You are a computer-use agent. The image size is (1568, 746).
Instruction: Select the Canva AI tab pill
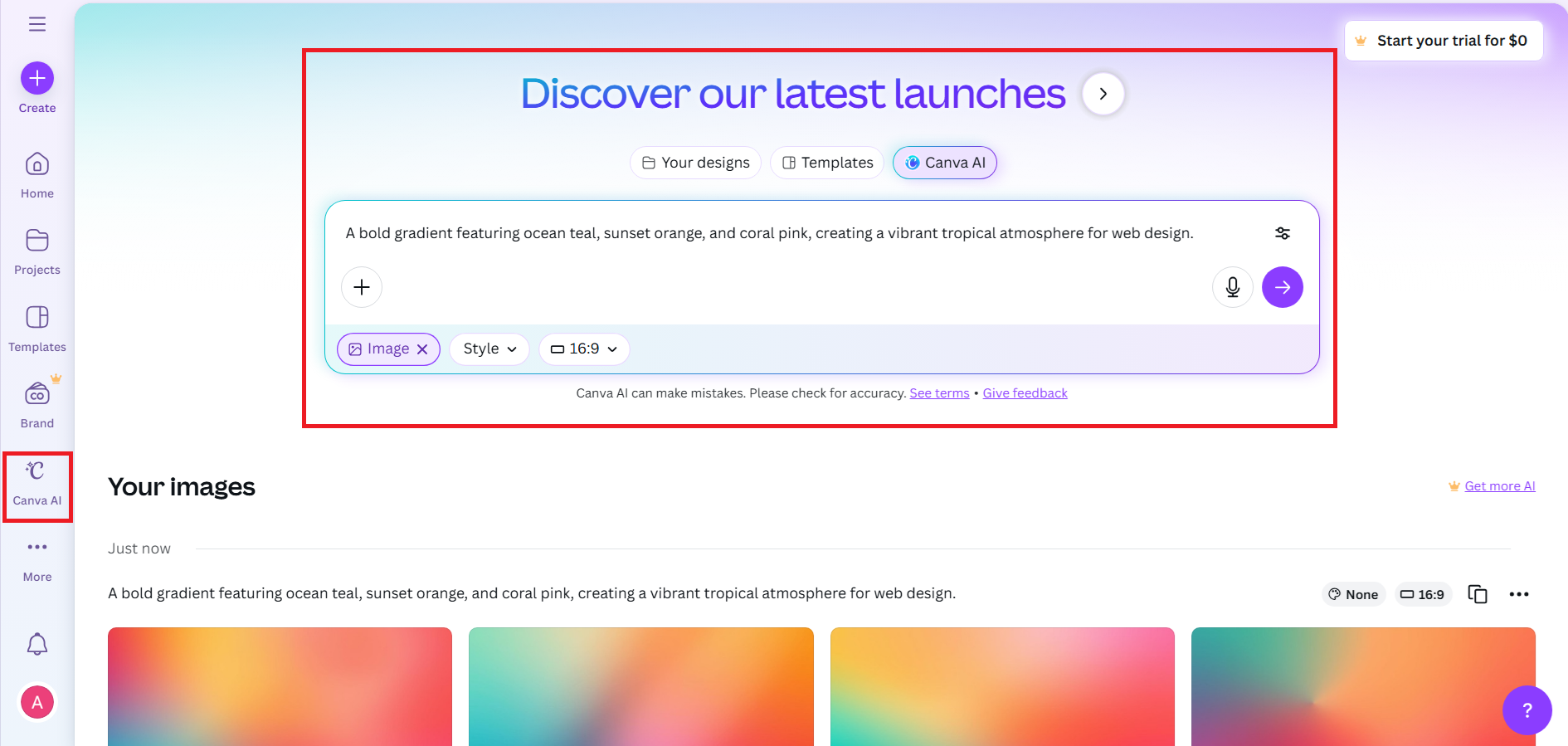pyautogui.click(x=945, y=163)
